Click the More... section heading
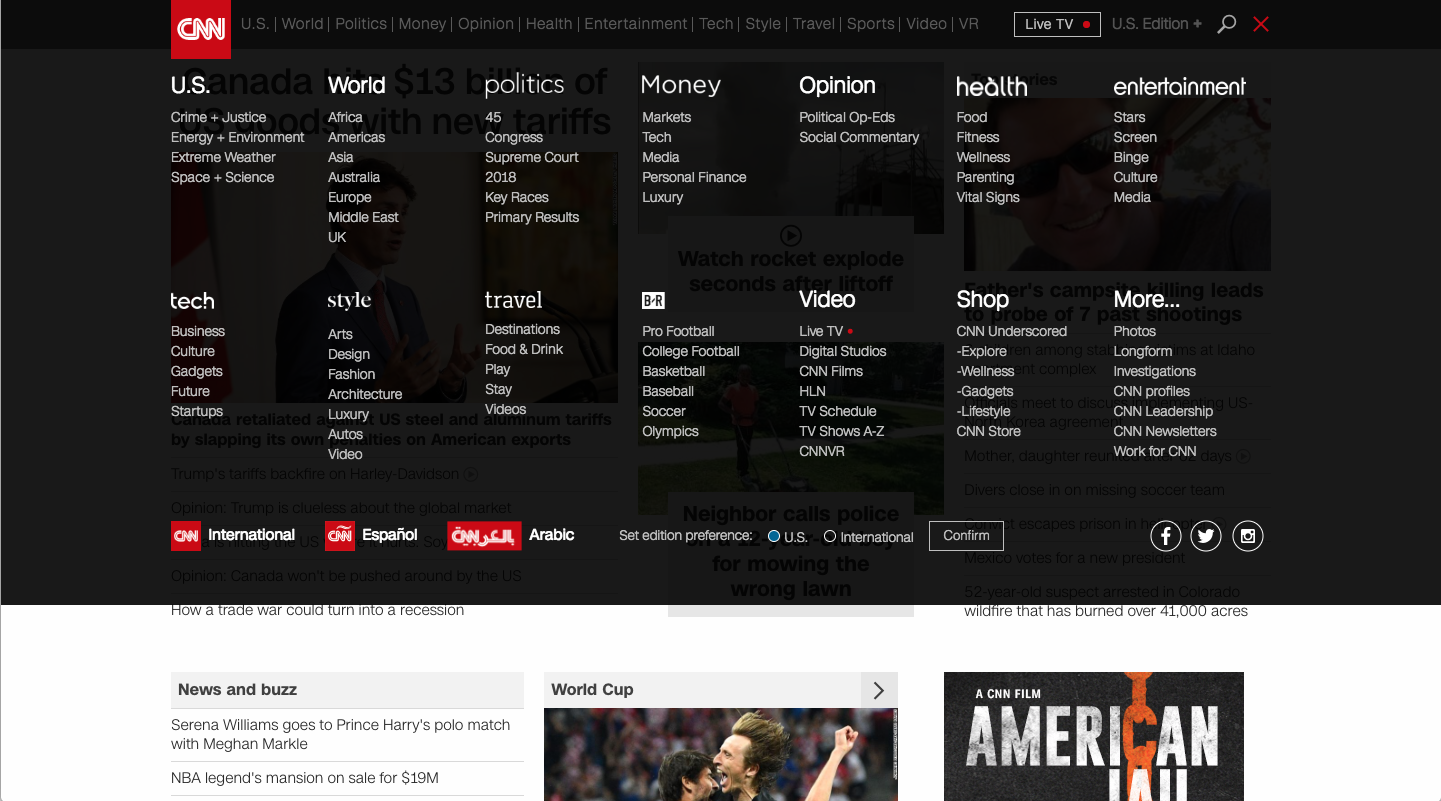This screenshot has height=801, width=1441. pyautogui.click(x=1147, y=299)
